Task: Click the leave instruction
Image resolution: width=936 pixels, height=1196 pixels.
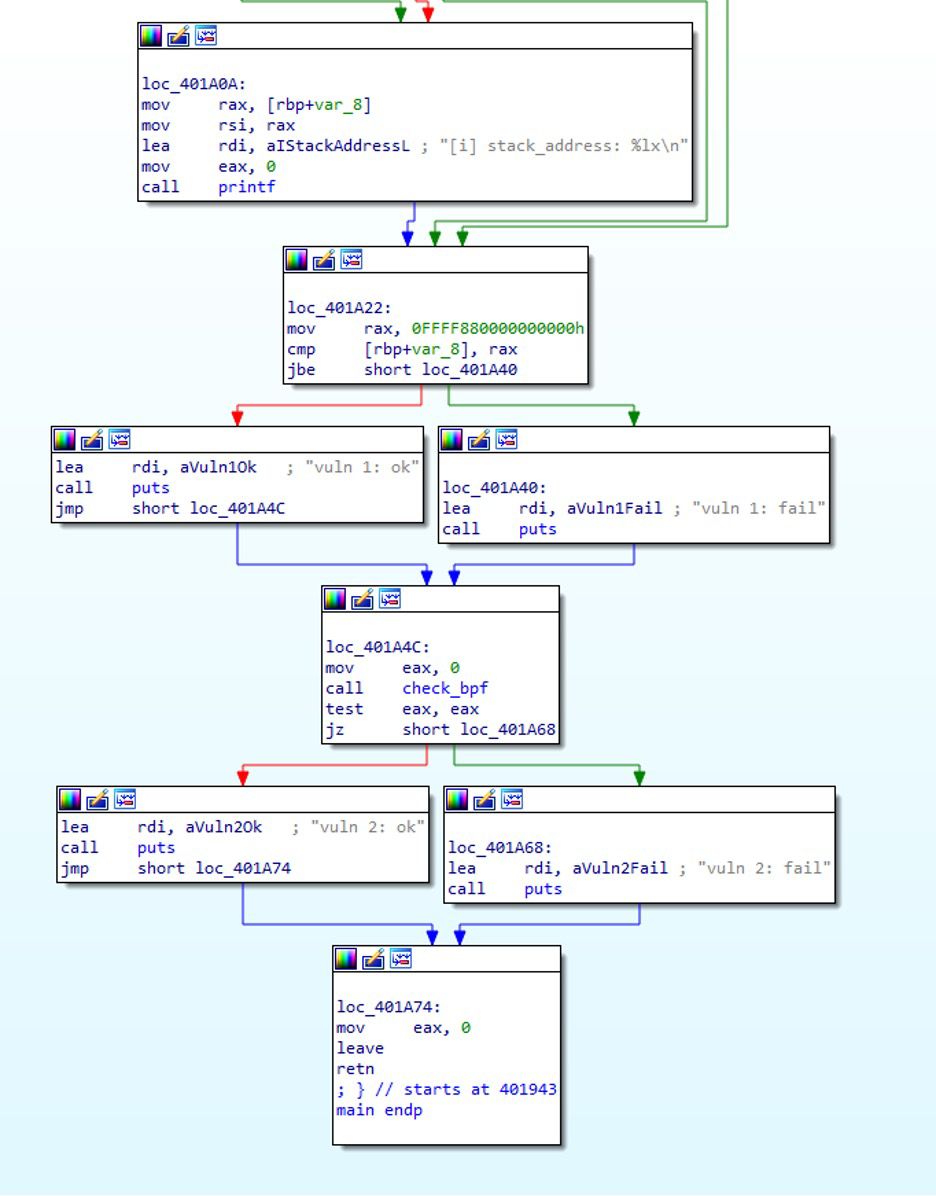Action: [360, 1049]
